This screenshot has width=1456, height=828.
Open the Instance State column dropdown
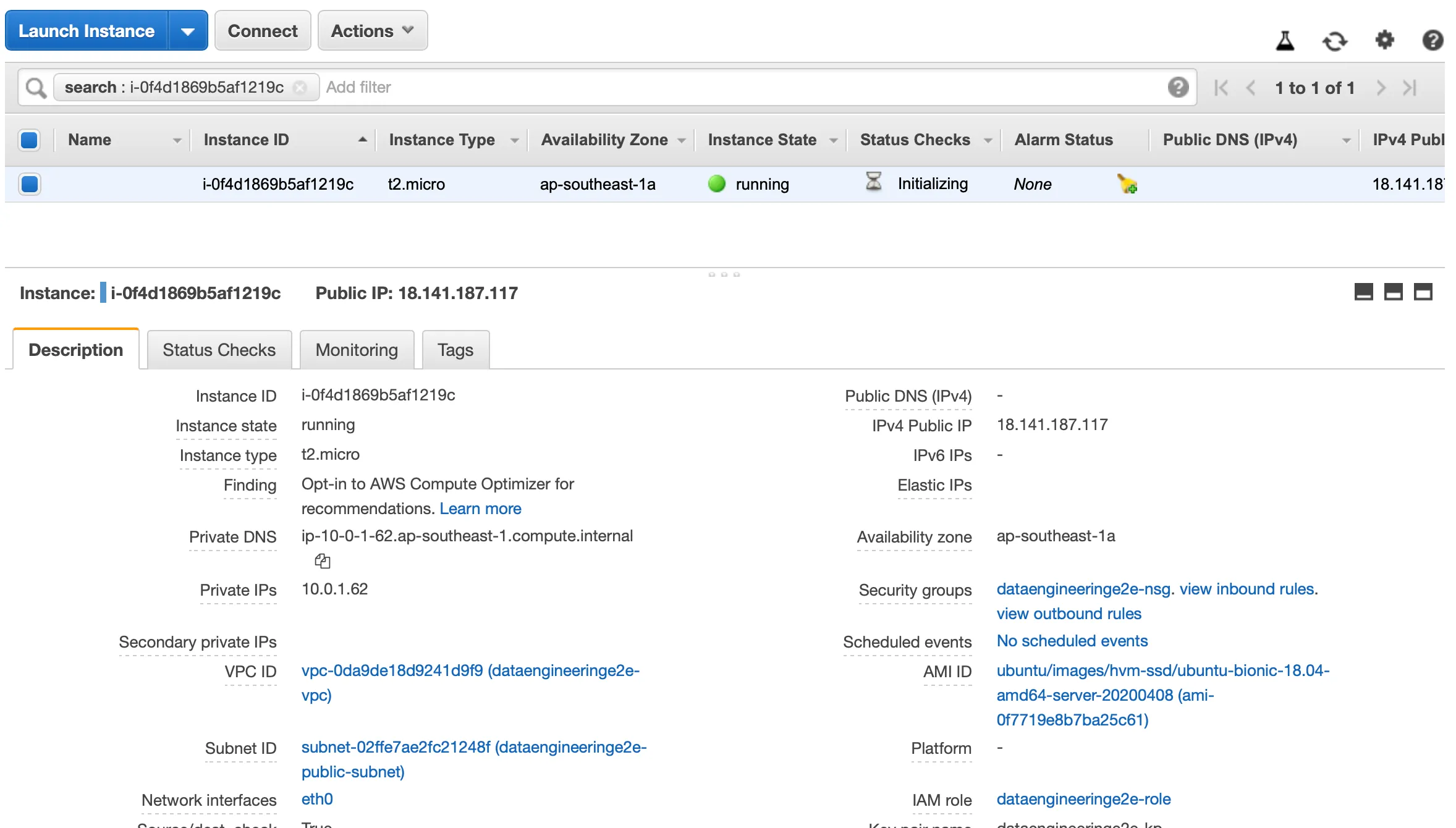[833, 141]
